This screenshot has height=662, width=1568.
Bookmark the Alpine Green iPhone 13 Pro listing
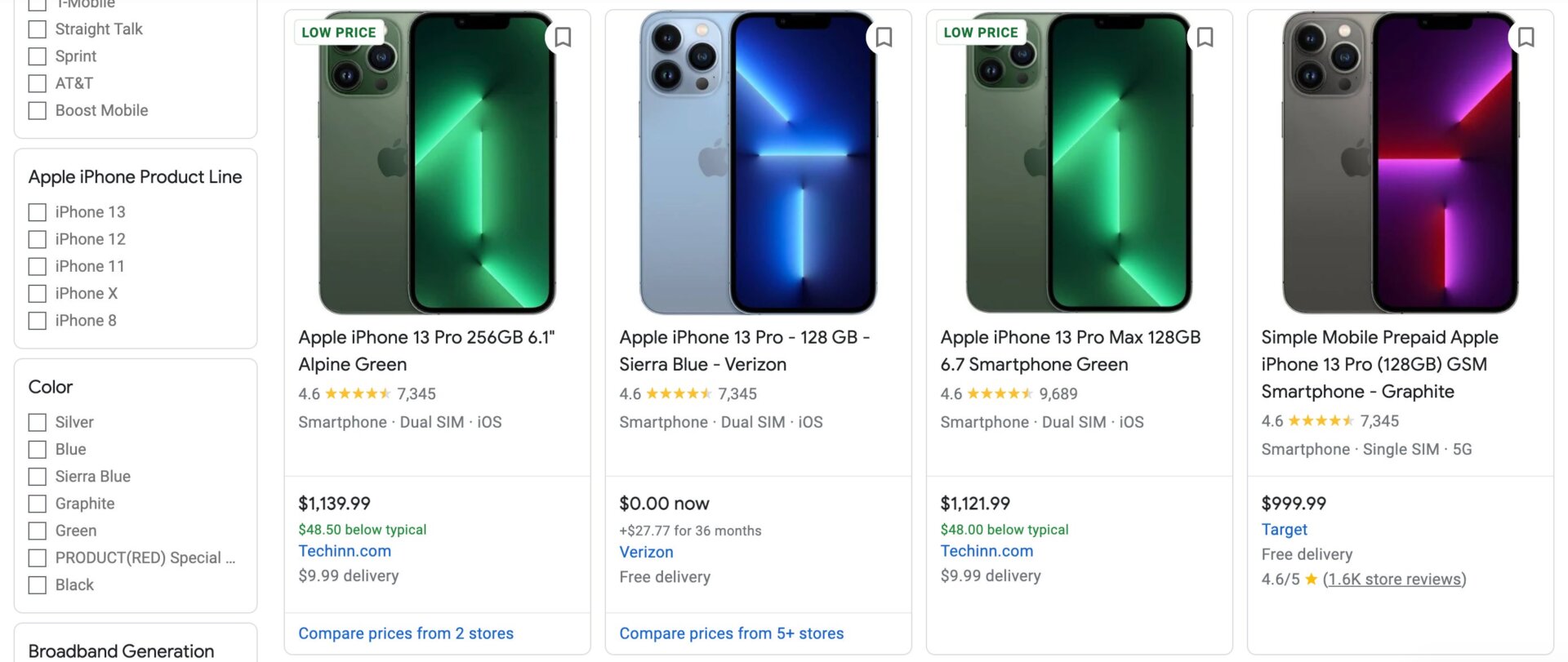(x=563, y=37)
